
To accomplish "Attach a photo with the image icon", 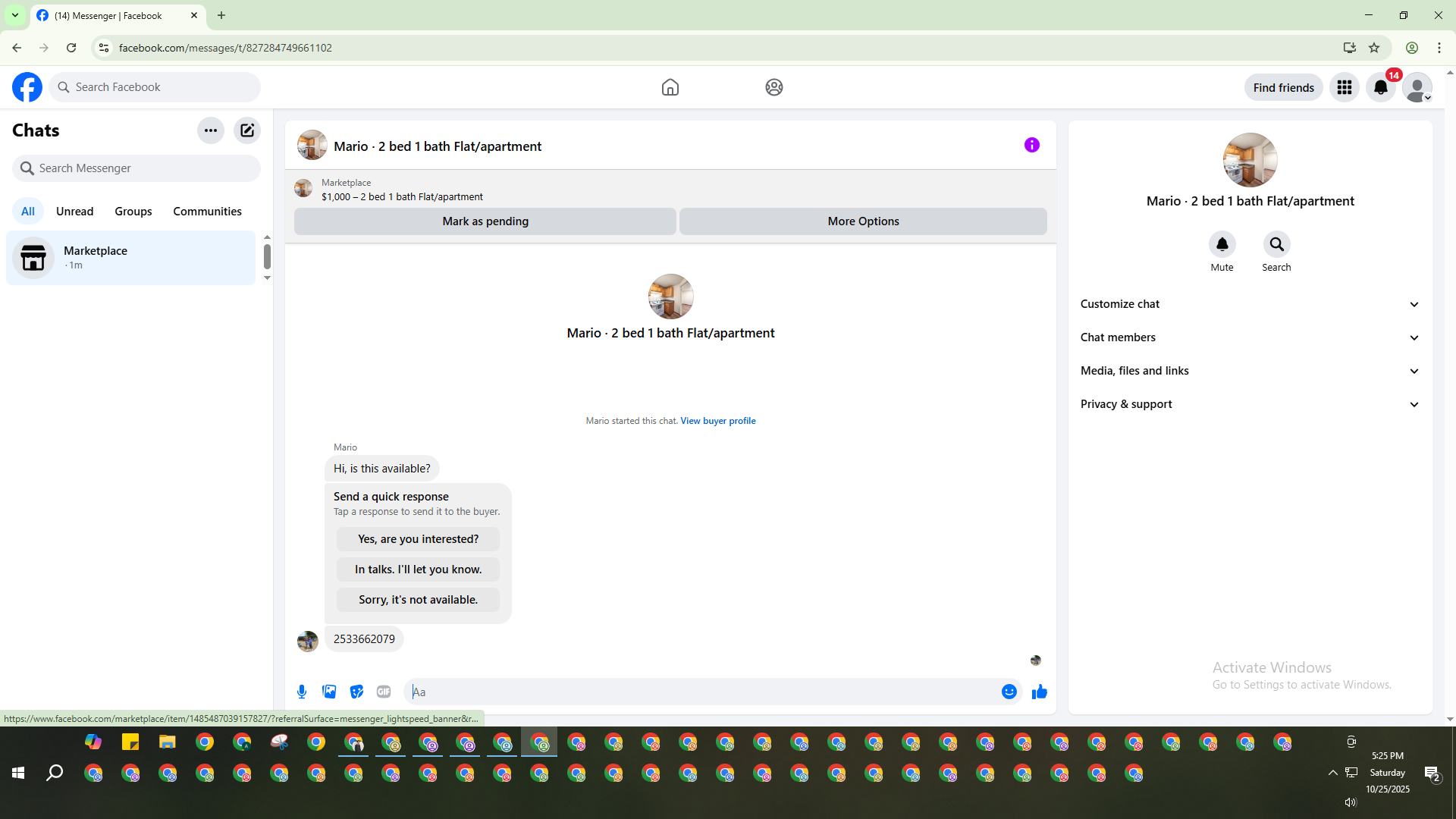I will tap(329, 692).
